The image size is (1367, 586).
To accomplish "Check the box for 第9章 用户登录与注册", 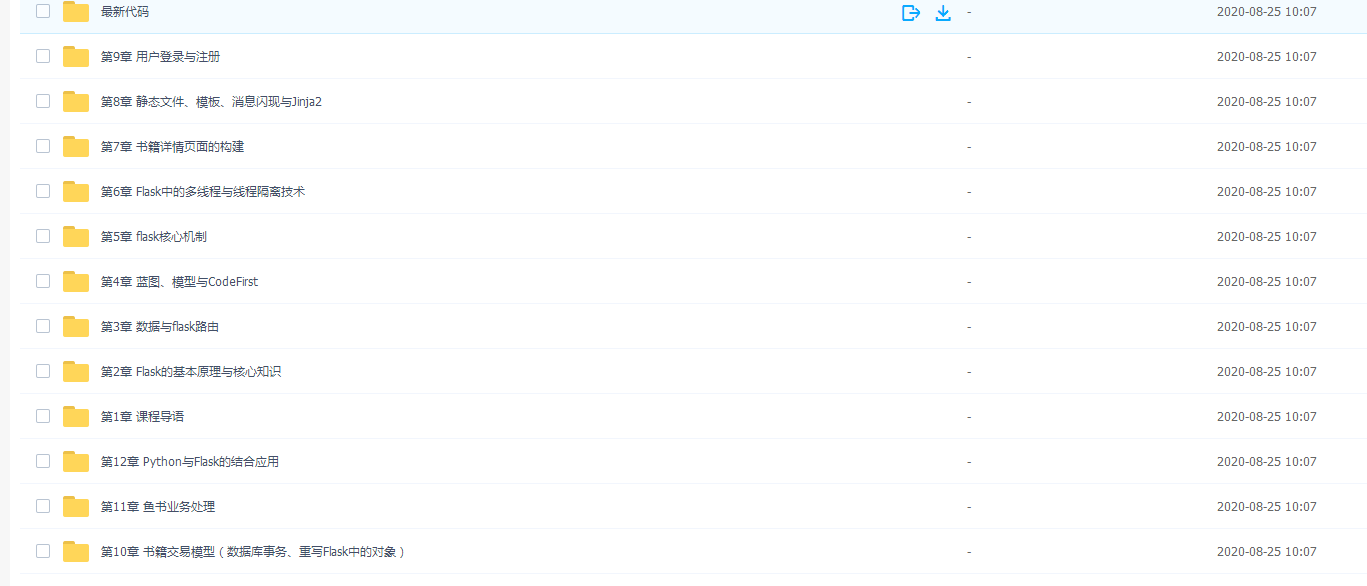I will [43, 56].
